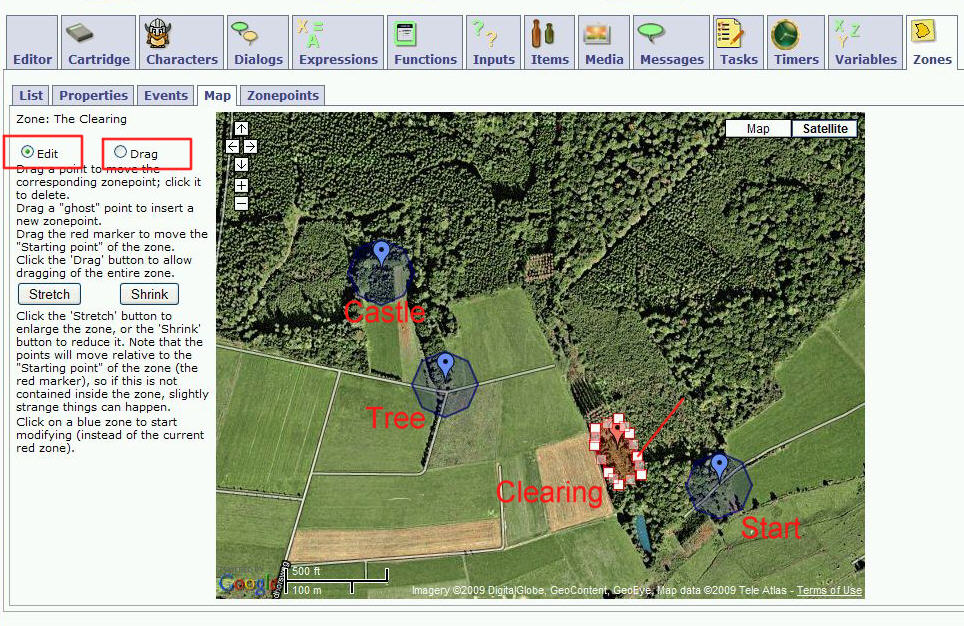Click the blue marker on Castle zone
964x626 pixels.
coord(380,251)
